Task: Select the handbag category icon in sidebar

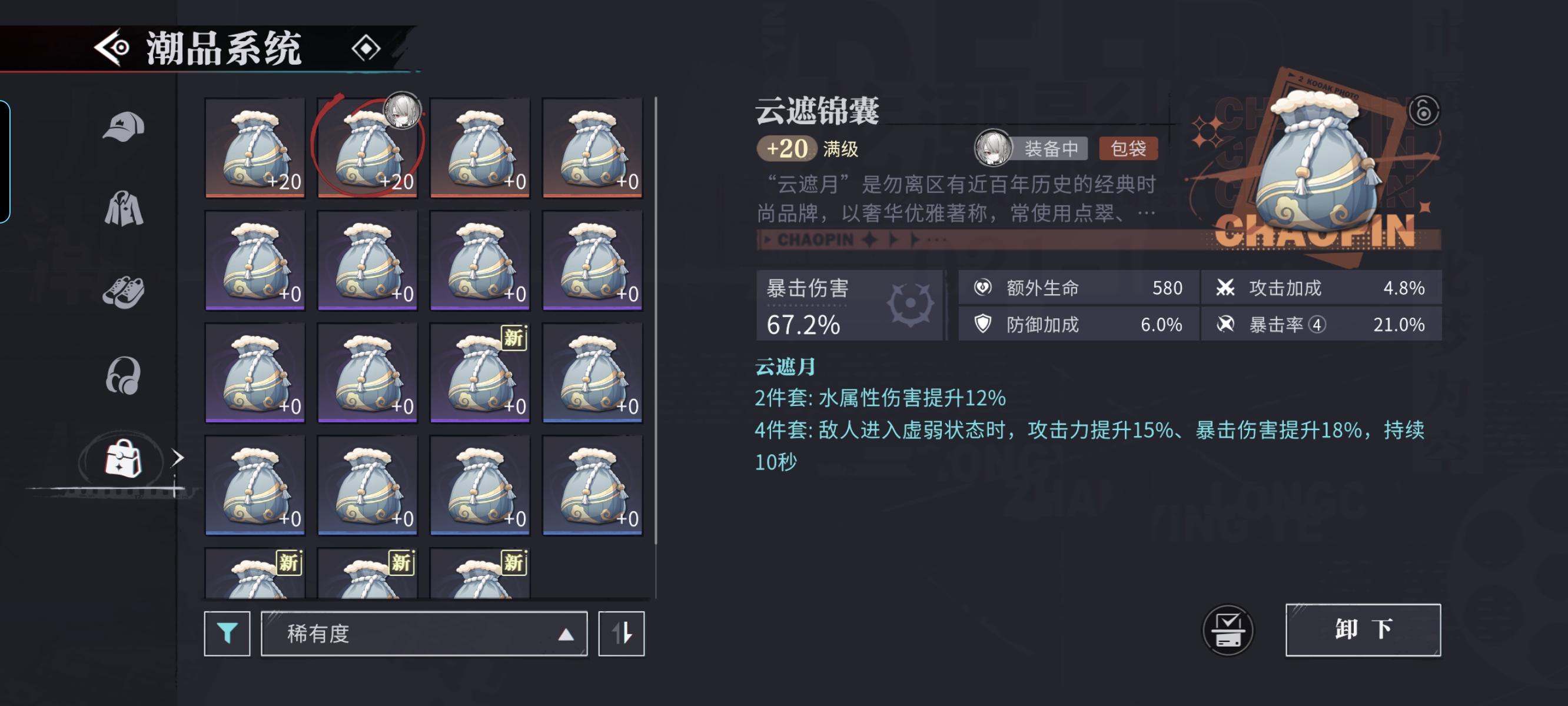Action: 124,458
